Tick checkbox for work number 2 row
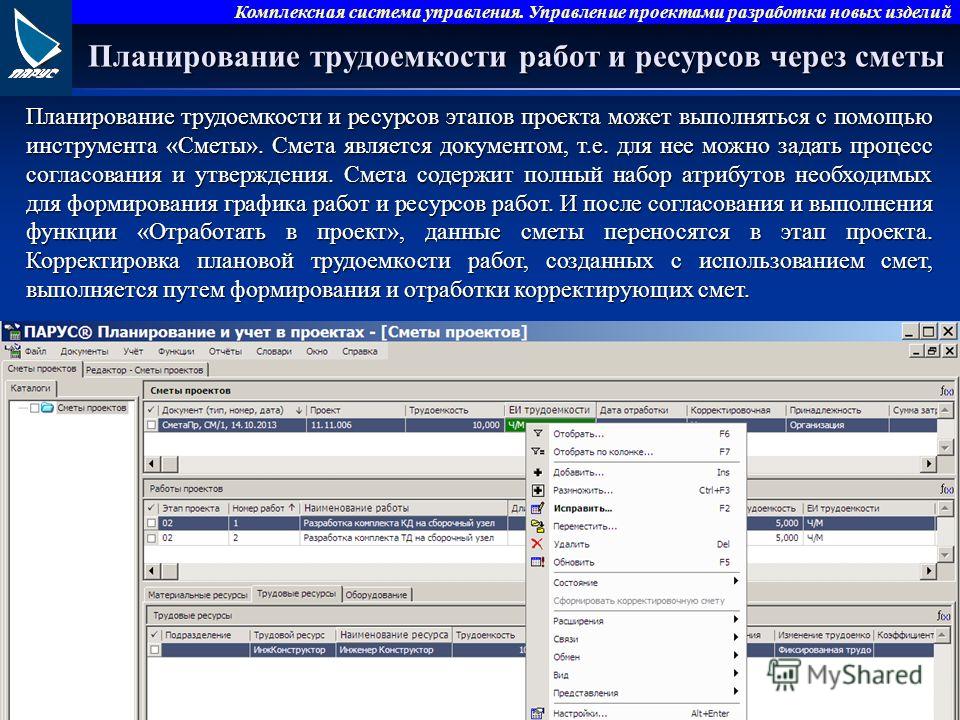This screenshot has height=720, width=960. coord(152,538)
